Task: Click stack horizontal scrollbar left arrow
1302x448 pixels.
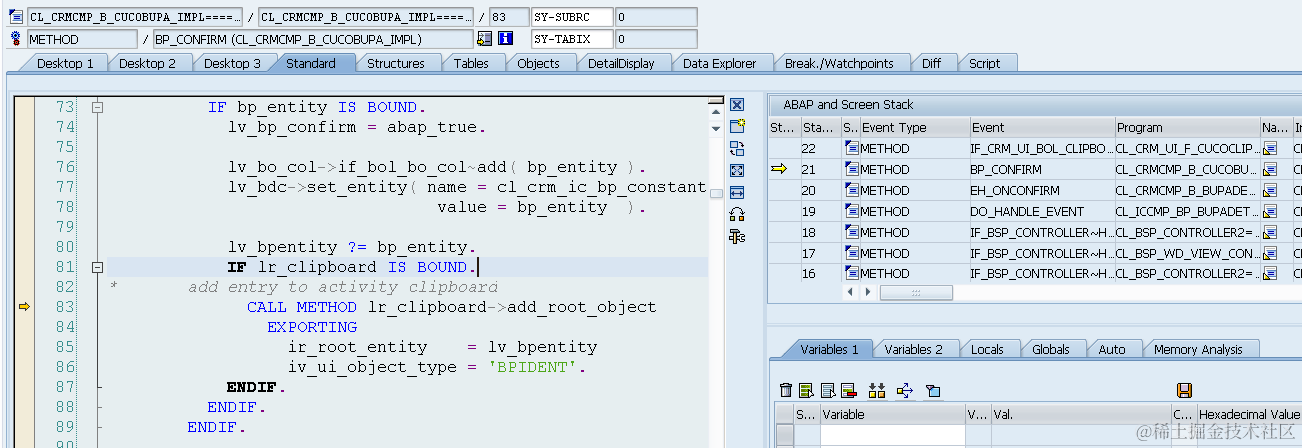Action: point(852,293)
